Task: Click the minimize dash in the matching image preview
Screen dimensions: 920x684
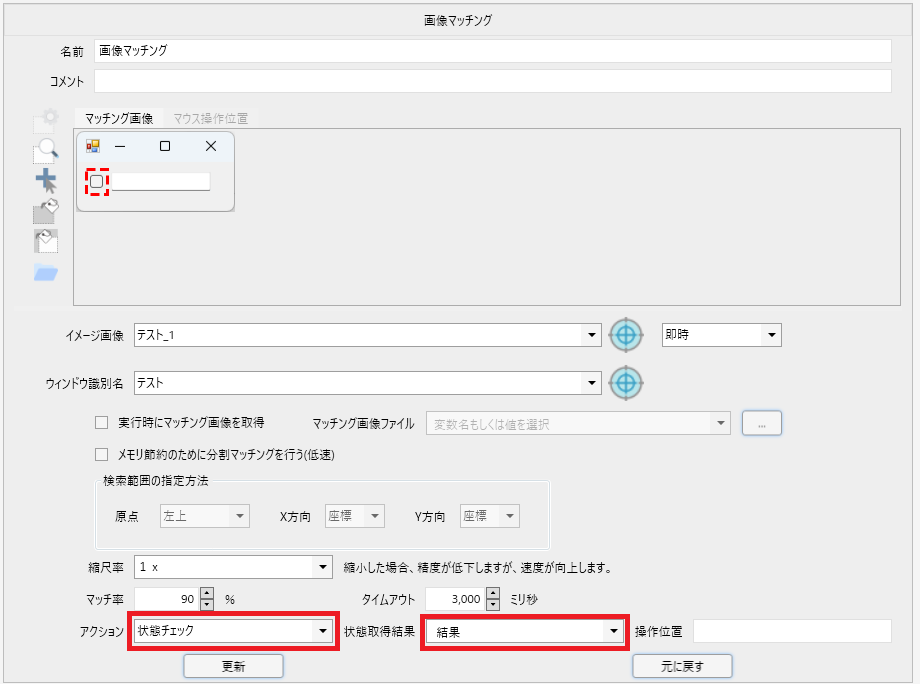Action: (120, 146)
